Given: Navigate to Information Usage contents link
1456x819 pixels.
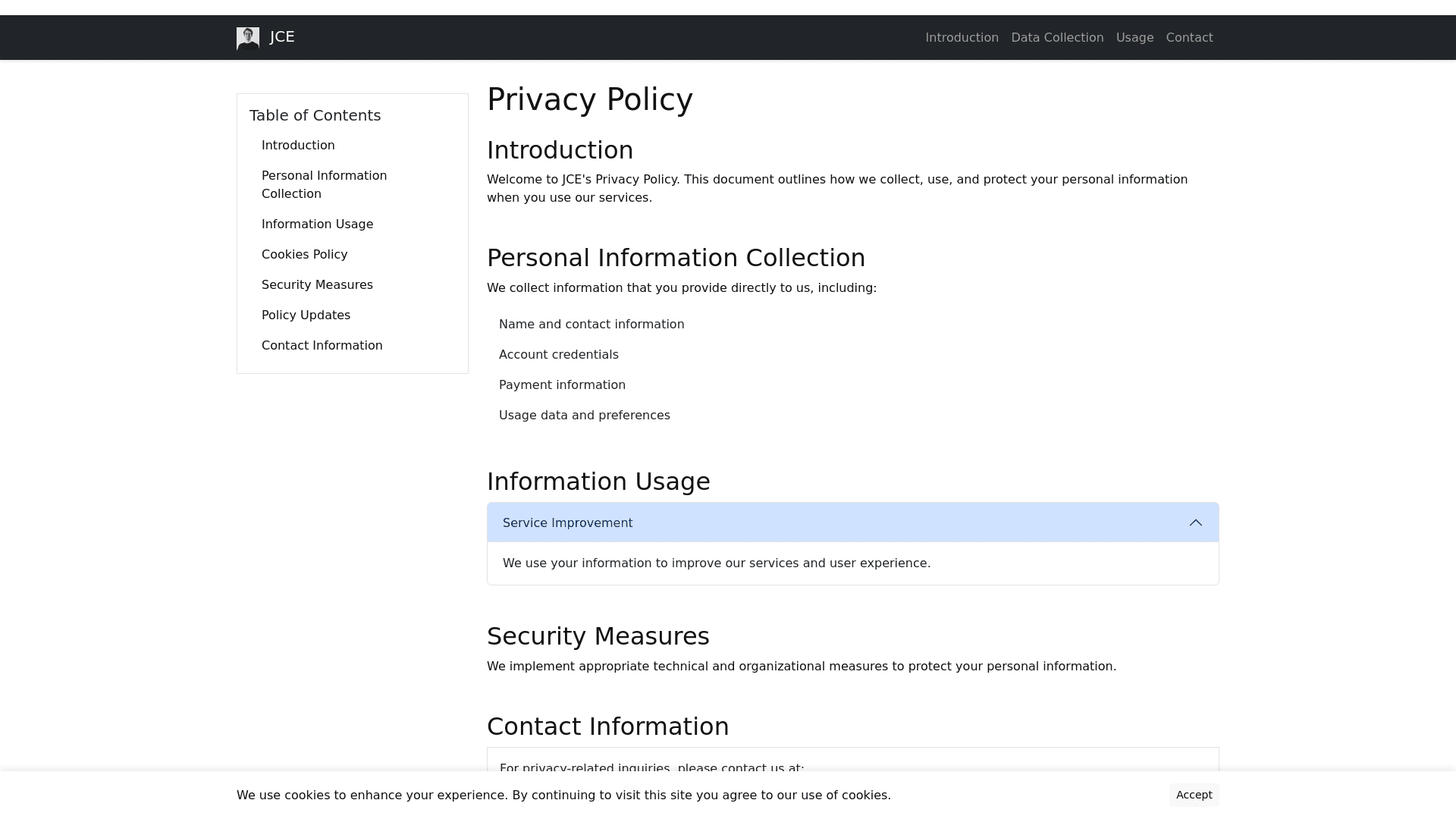Looking at the screenshot, I should (317, 224).
